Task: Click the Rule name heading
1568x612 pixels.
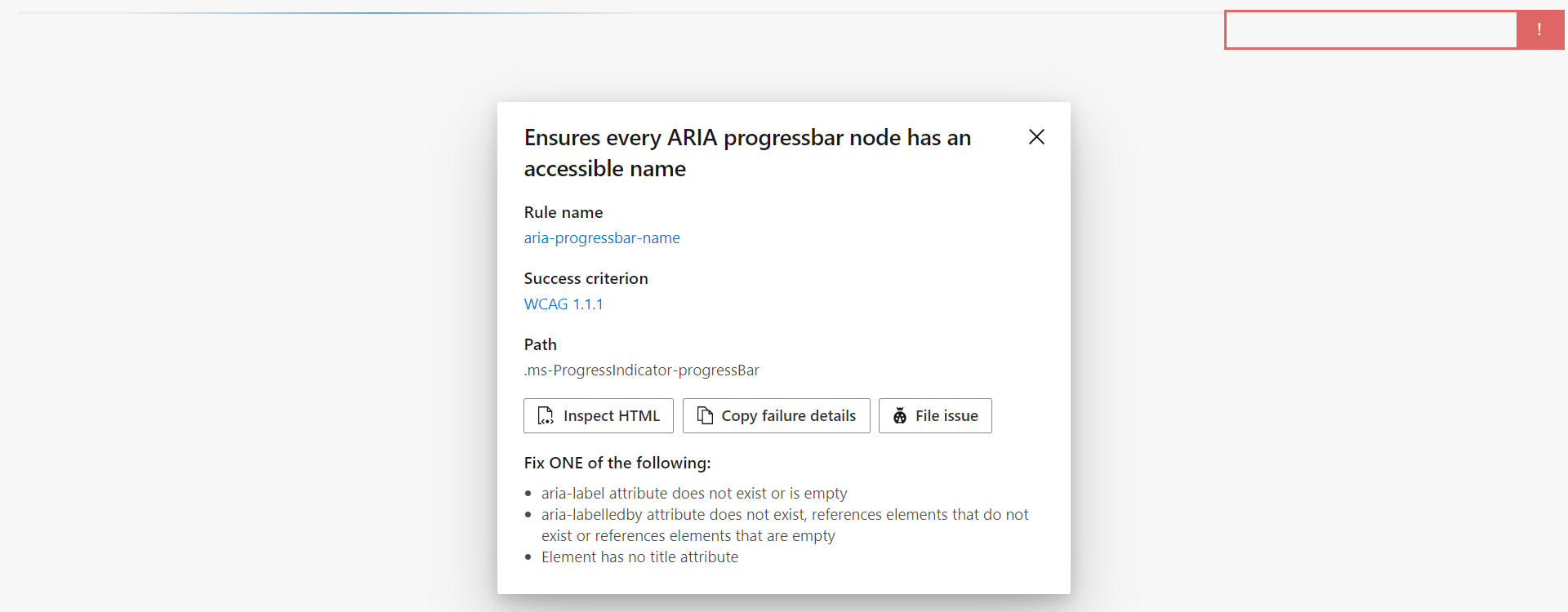Action: (563, 212)
